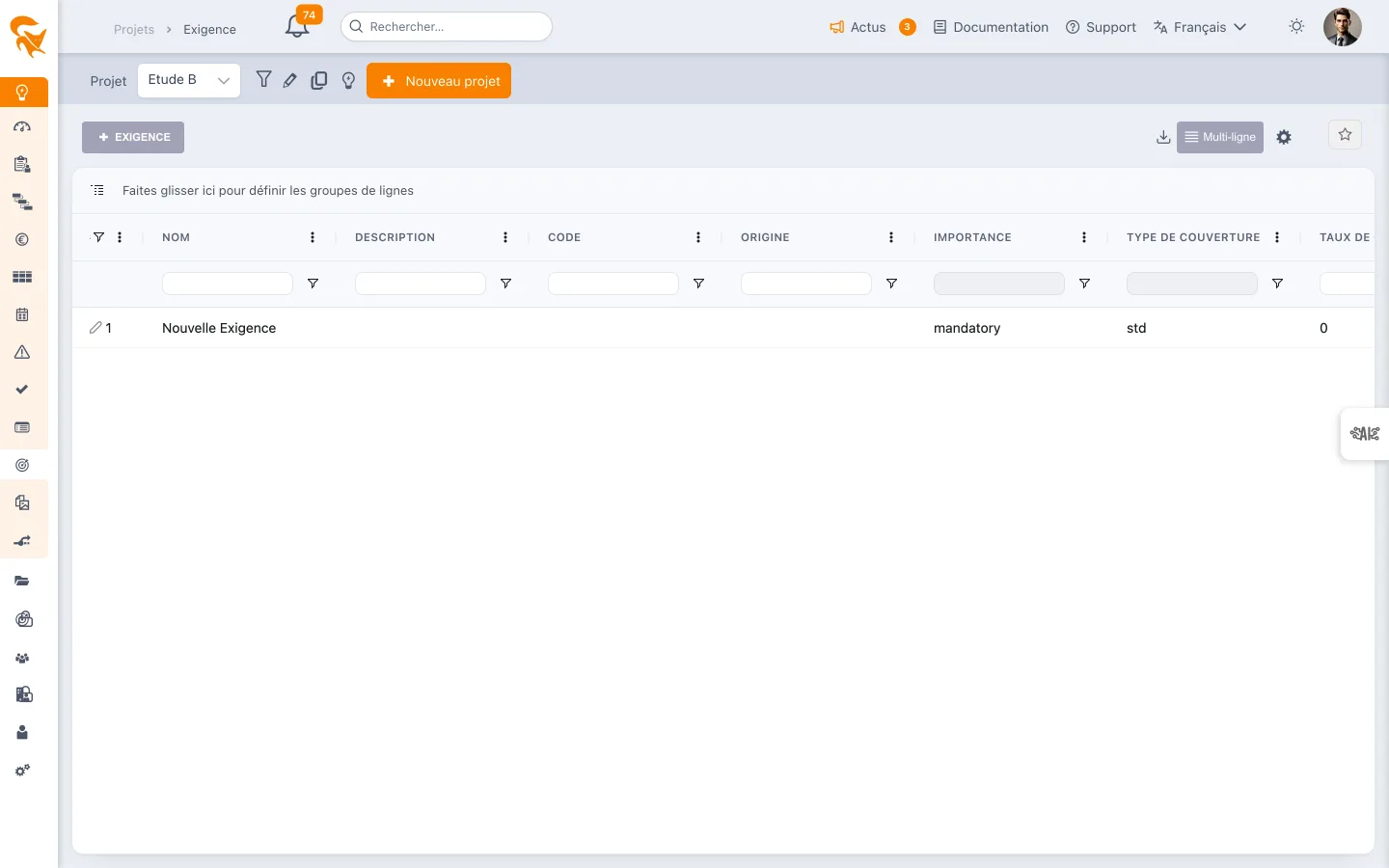Screen dimensions: 1389x868
Task: Click the edit project pencil icon
Action: coord(289,81)
